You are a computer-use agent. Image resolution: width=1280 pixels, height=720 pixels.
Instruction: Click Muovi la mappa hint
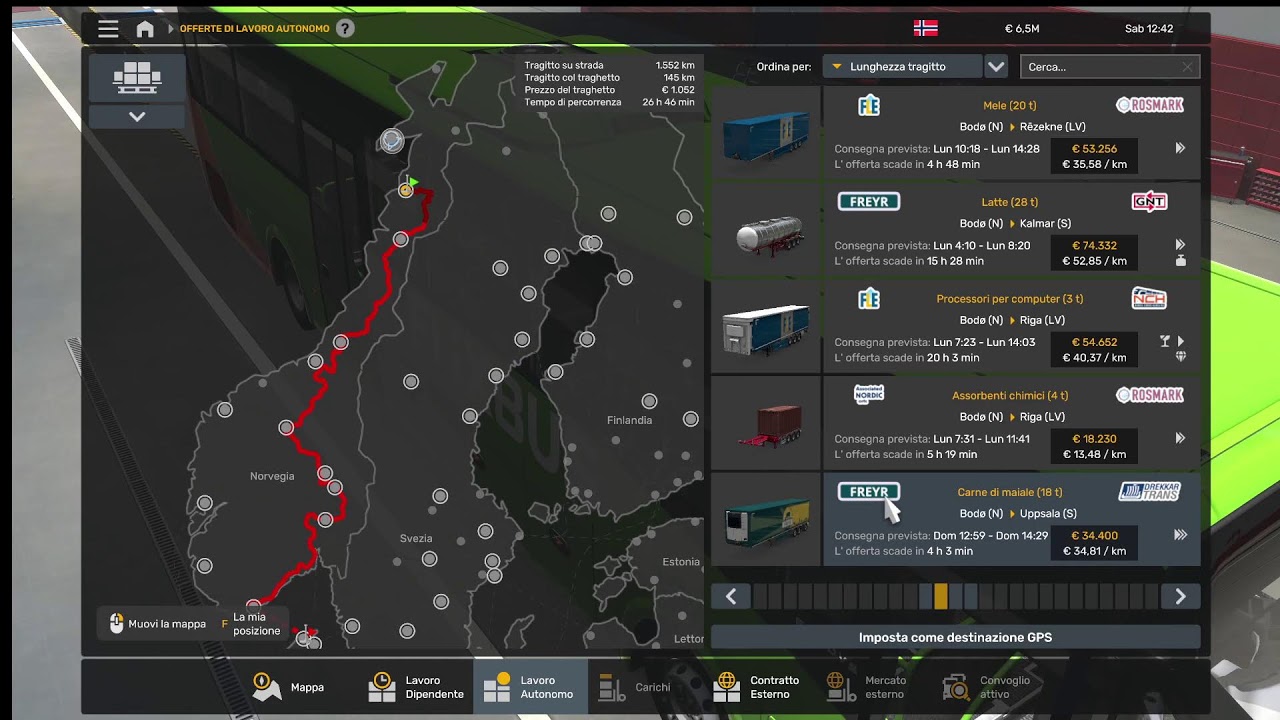point(157,624)
